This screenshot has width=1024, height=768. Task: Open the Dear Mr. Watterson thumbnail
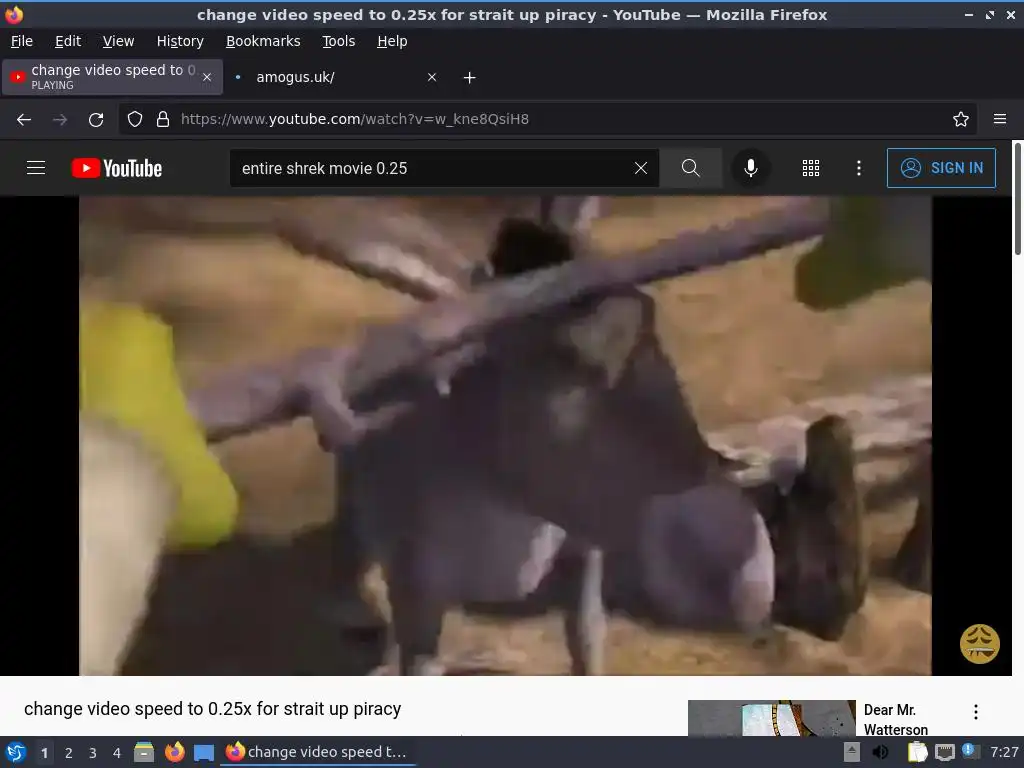pyautogui.click(x=771, y=718)
